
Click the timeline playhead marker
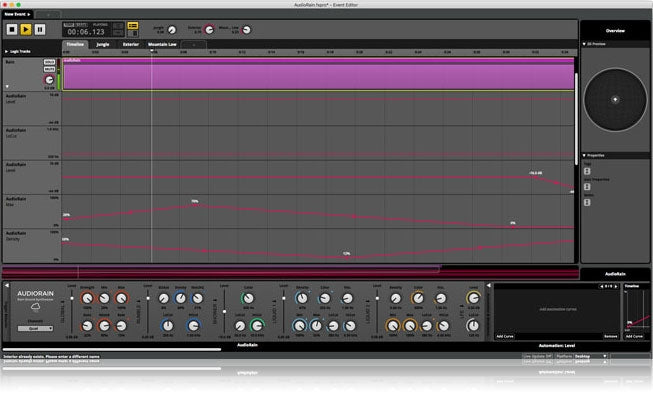[x=152, y=51]
